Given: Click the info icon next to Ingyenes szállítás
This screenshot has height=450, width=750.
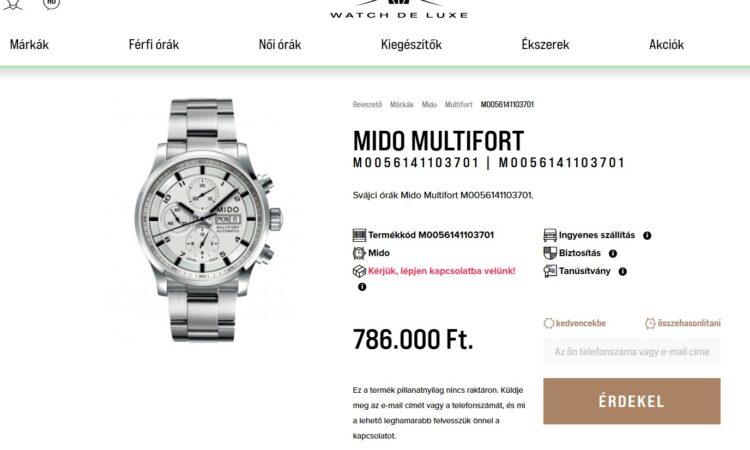Looking at the screenshot, I should coord(647,235).
